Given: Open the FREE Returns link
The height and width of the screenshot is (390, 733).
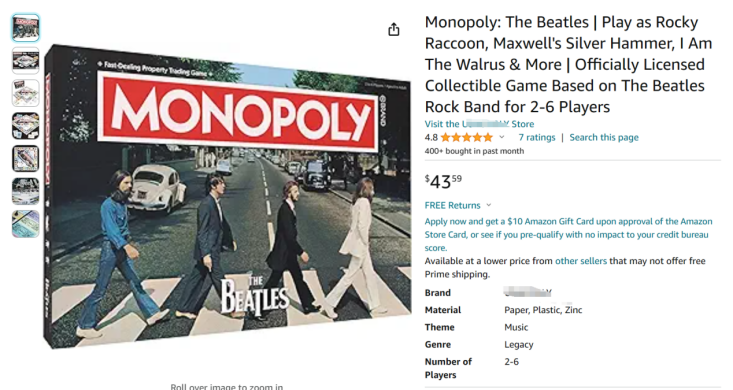Looking at the screenshot, I should coord(452,205).
